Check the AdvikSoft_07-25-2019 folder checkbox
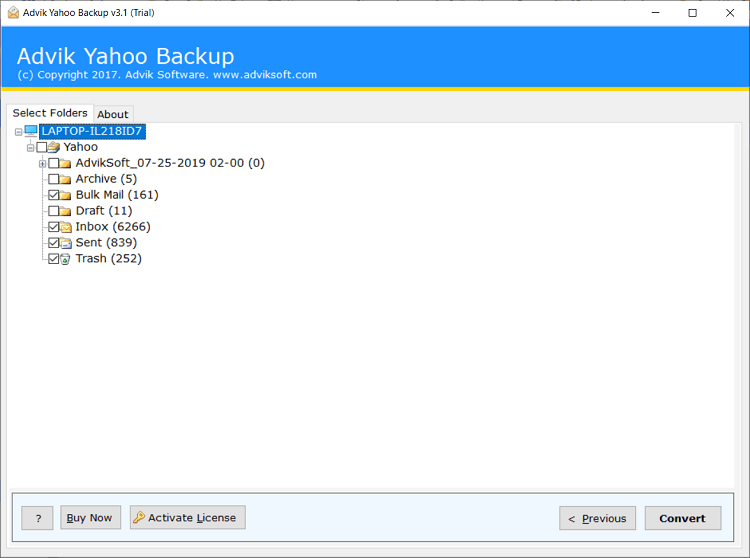Screen dimensions: 750x558 pyautogui.click(x=54, y=163)
